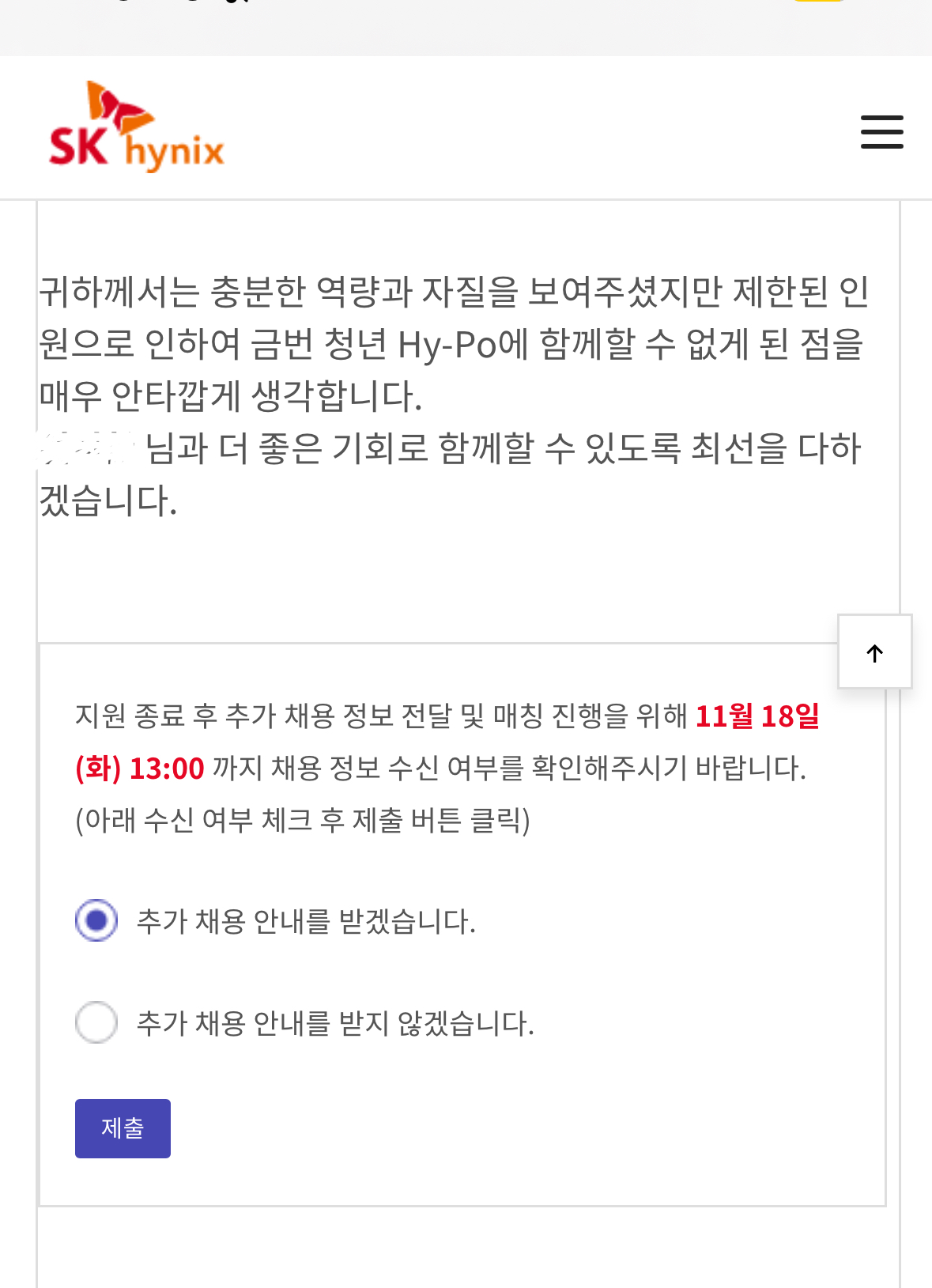
Task: Select the '추가 채용 안내를 받지 않겠습니다' radio button
Action: (x=96, y=1022)
